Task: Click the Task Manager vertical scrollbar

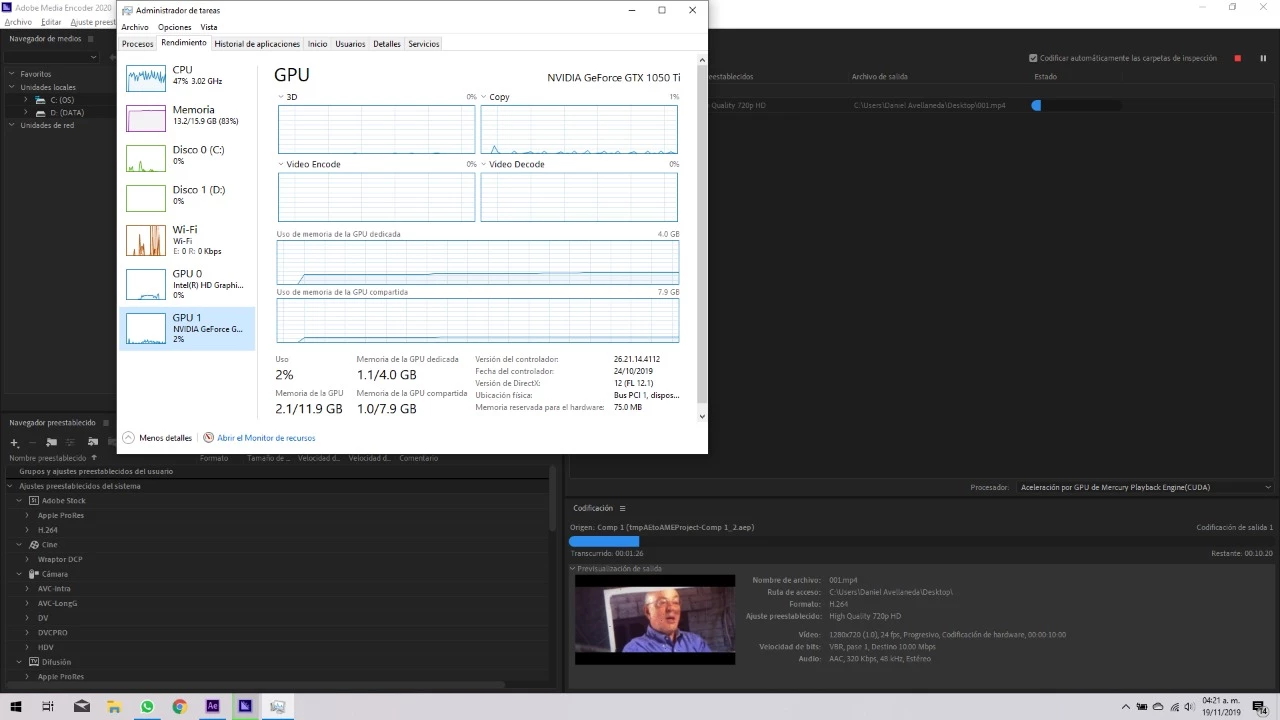Action: click(x=702, y=238)
